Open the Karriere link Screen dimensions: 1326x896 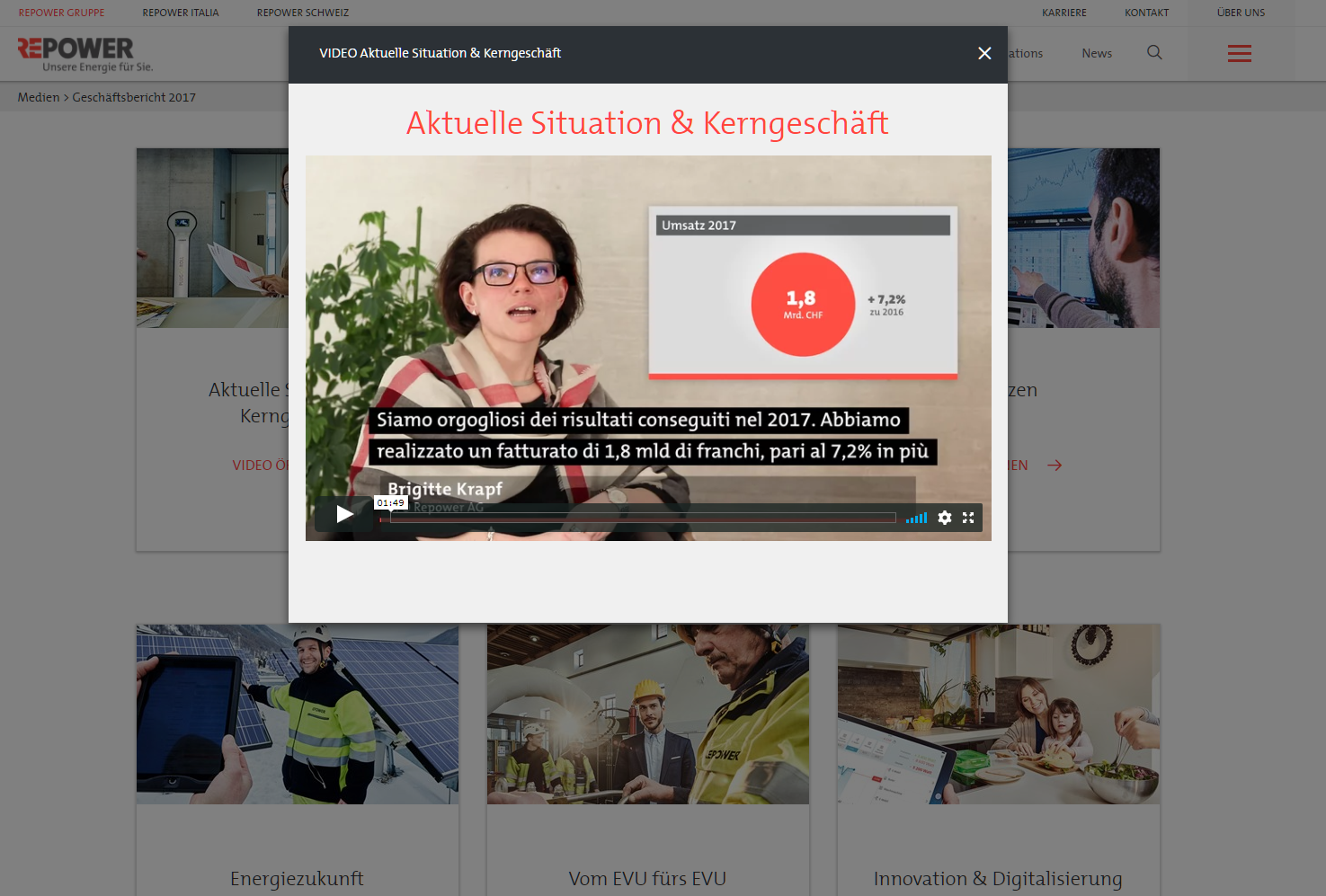pos(1064,13)
